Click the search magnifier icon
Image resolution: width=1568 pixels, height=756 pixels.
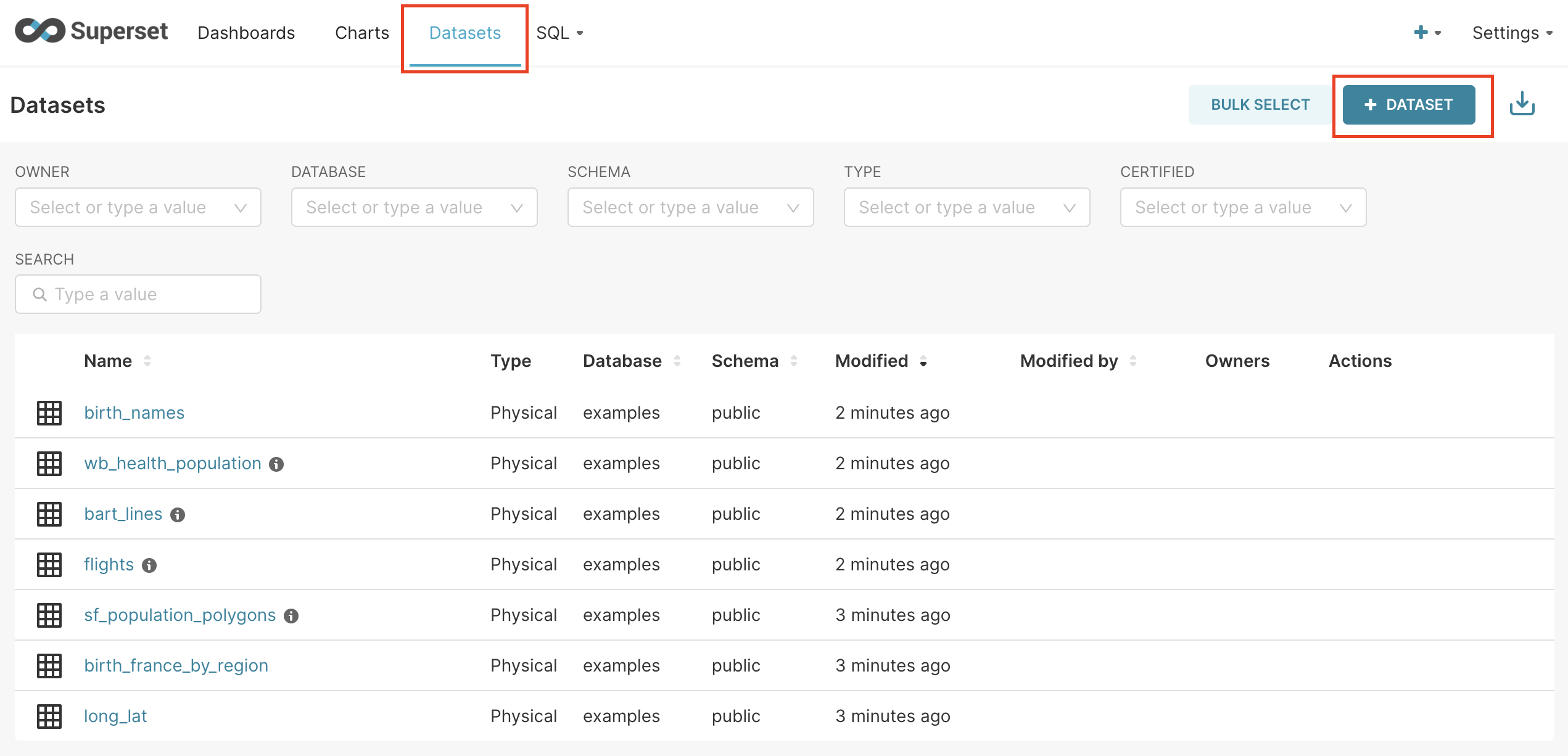coord(40,294)
